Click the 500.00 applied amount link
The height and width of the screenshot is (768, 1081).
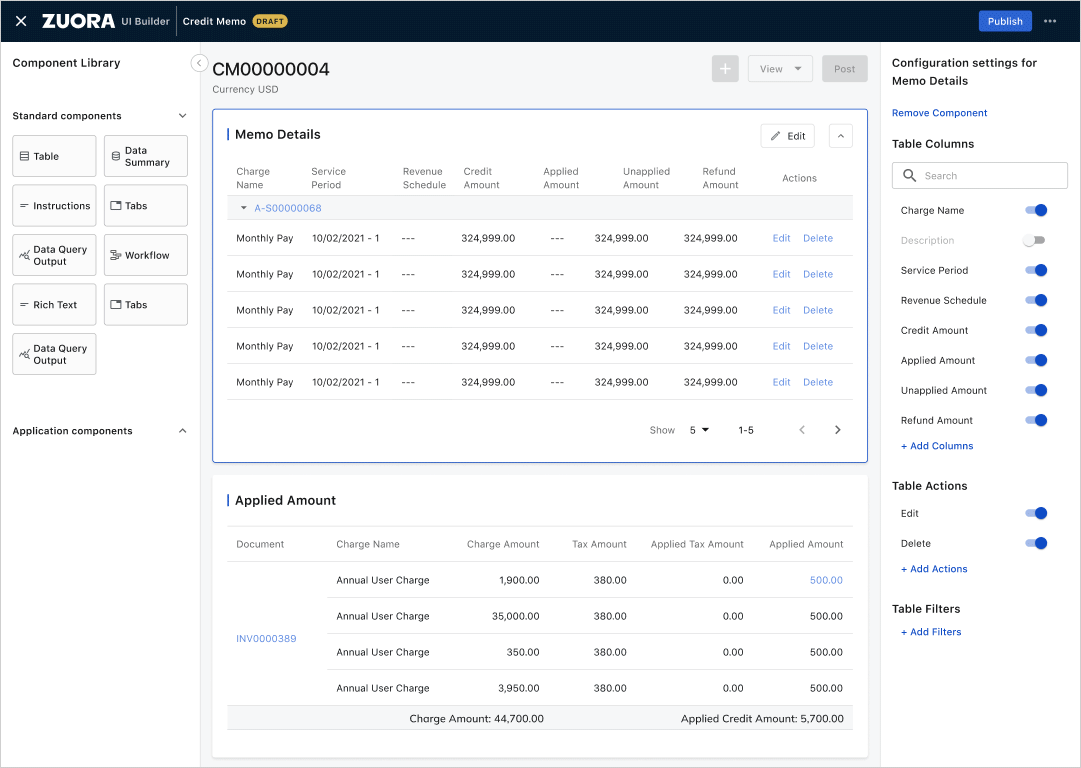click(826, 580)
